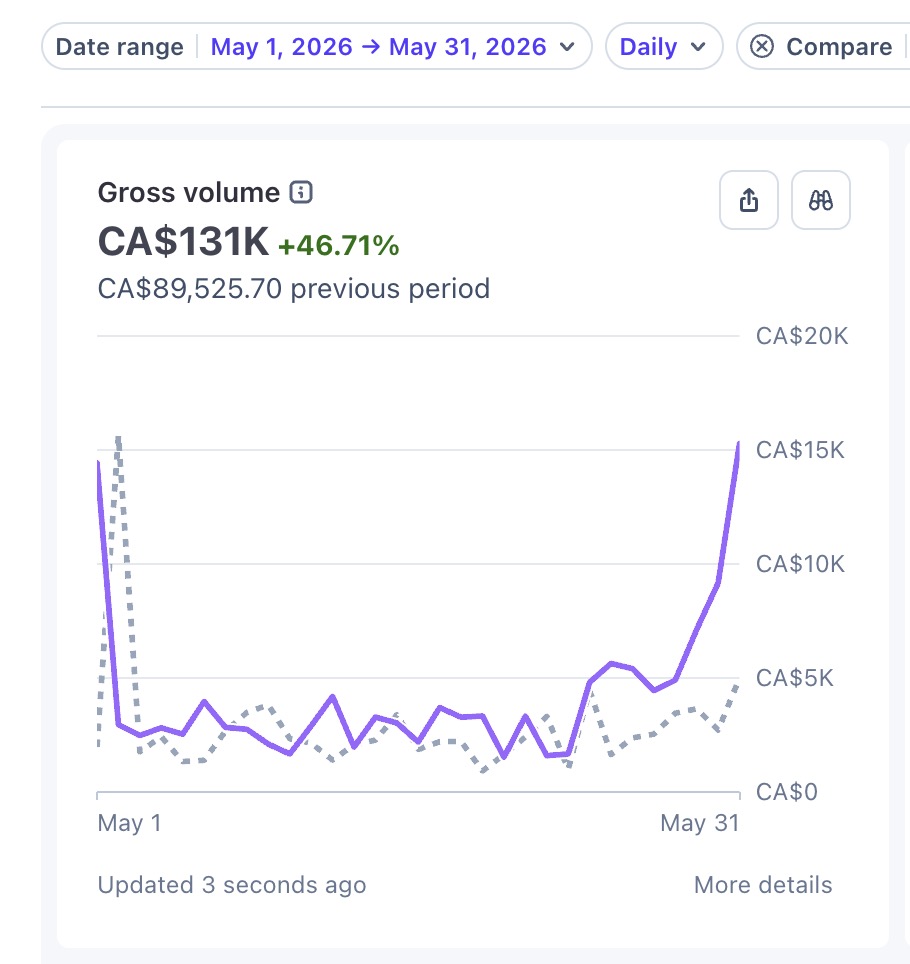Click the share/export icon button
910x964 pixels.
pos(748,200)
